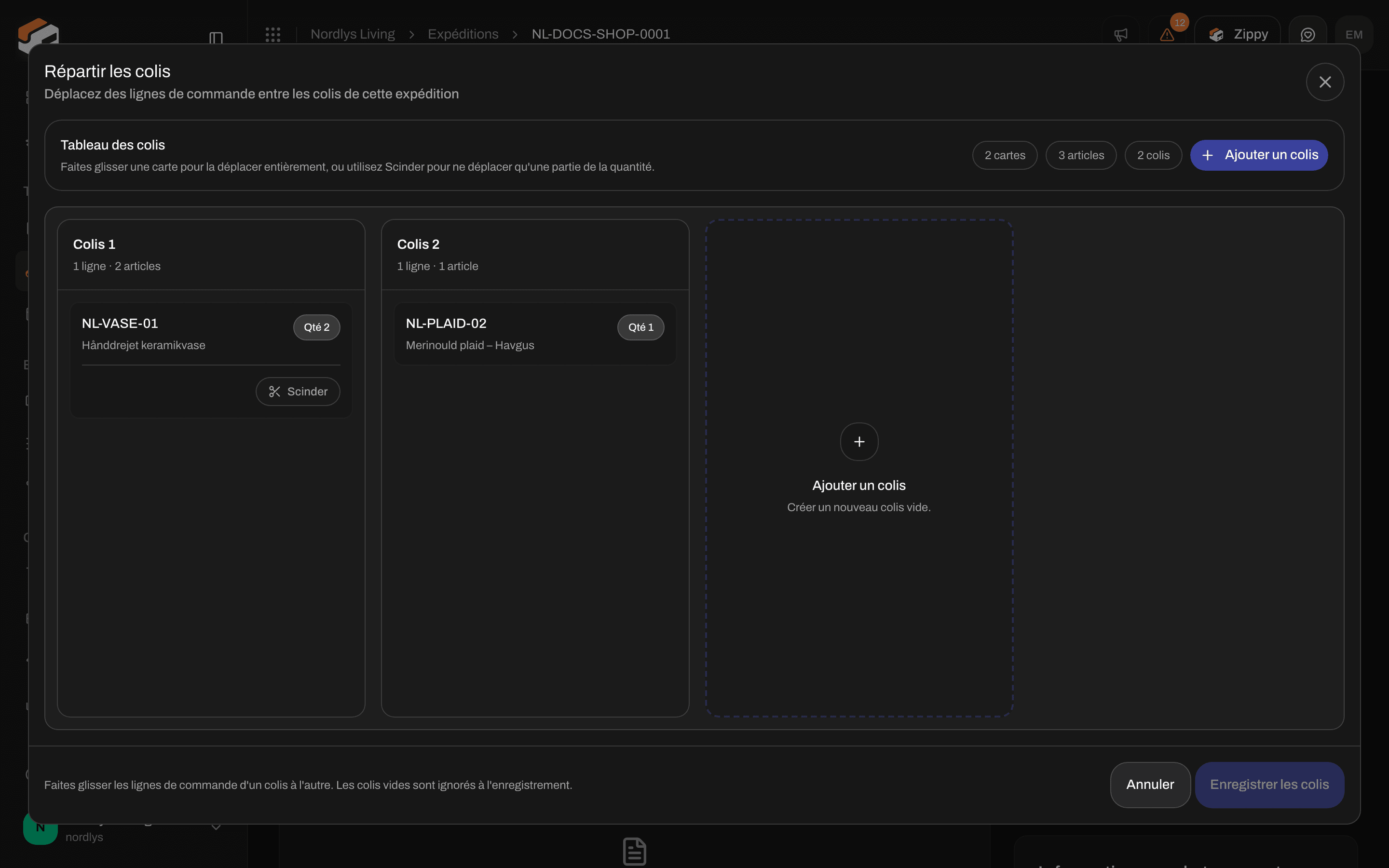Click the Scinder button on NL-VASE-01
1389x868 pixels.
tap(298, 392)
